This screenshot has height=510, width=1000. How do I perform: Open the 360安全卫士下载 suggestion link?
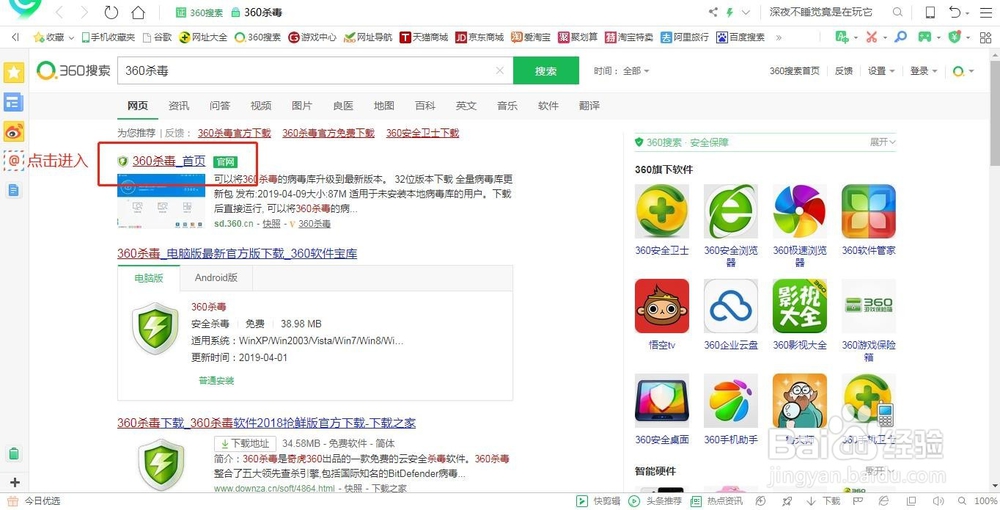pos(422,133)
